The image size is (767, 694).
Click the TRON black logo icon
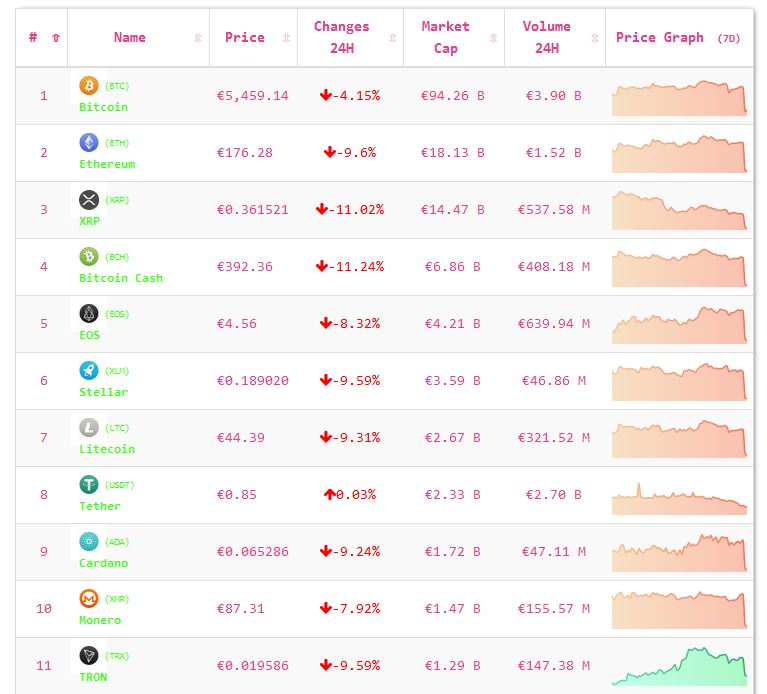pyautogui.click(x=89, y=656)
